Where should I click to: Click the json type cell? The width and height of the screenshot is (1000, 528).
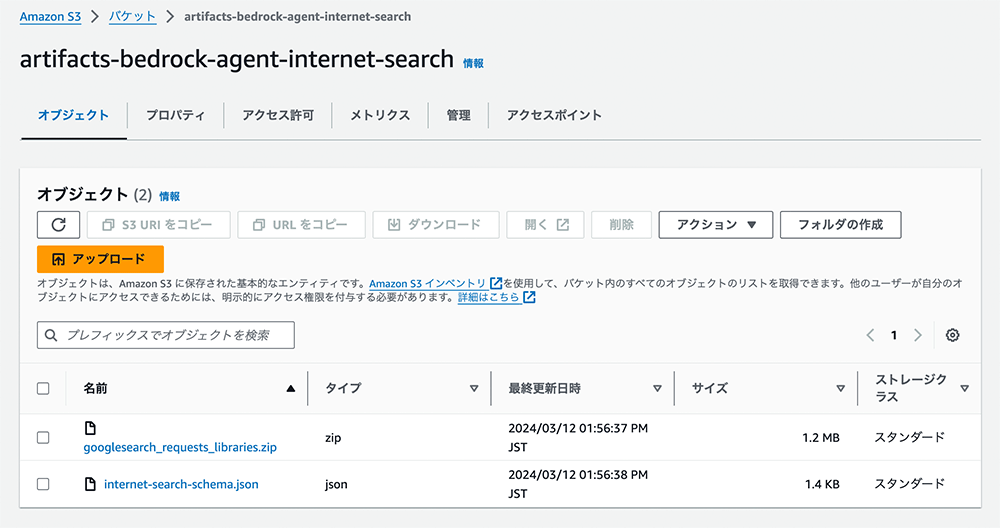(336, 484)
